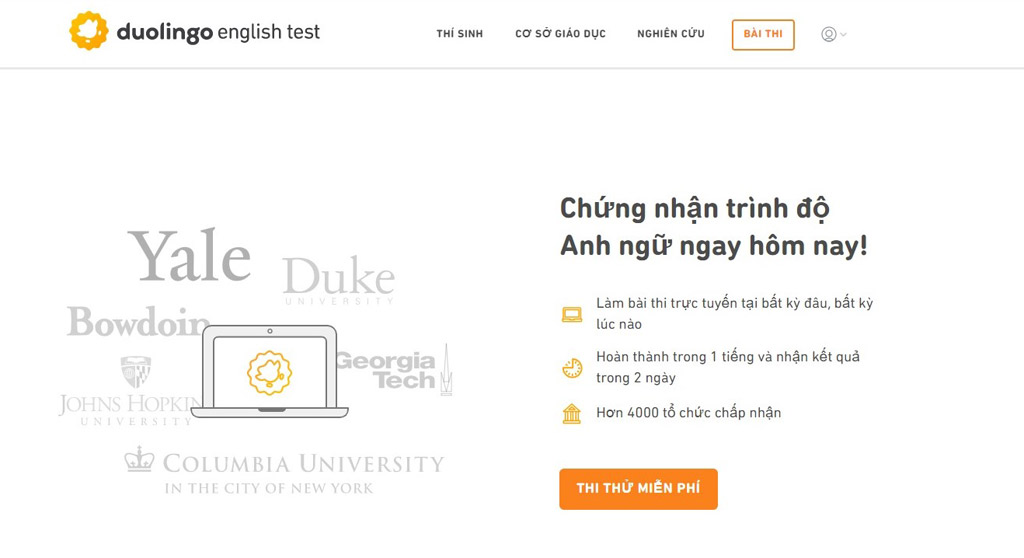Click the Columbia University logo

click(x=284, y=470)
